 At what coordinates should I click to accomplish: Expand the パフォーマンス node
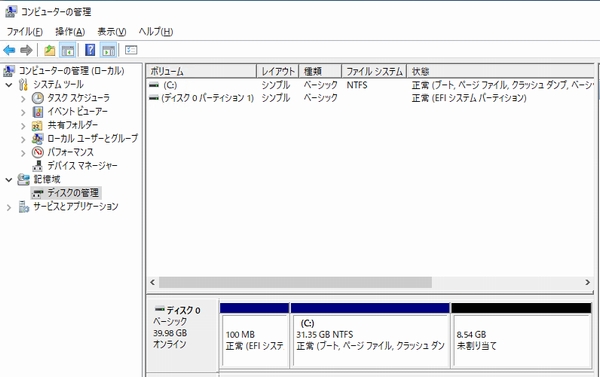point(23,153)
